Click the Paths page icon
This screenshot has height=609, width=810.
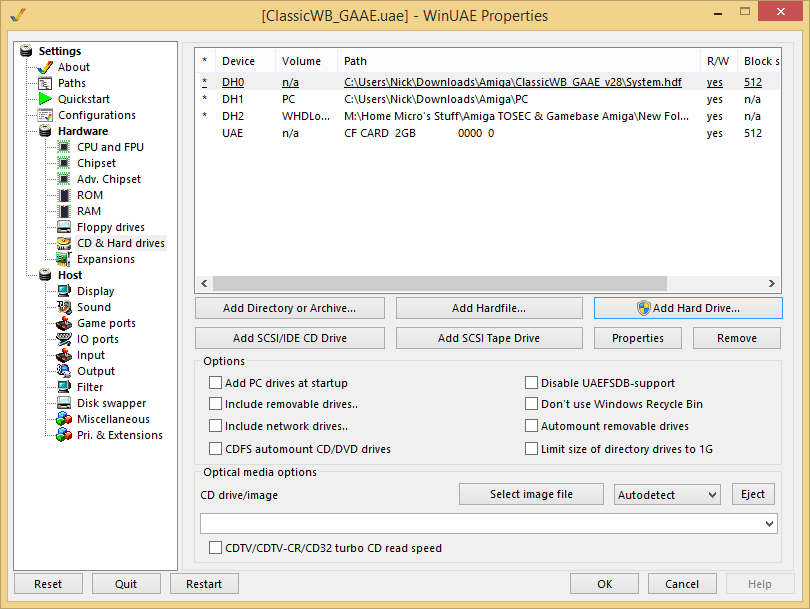tap(45, 83)
